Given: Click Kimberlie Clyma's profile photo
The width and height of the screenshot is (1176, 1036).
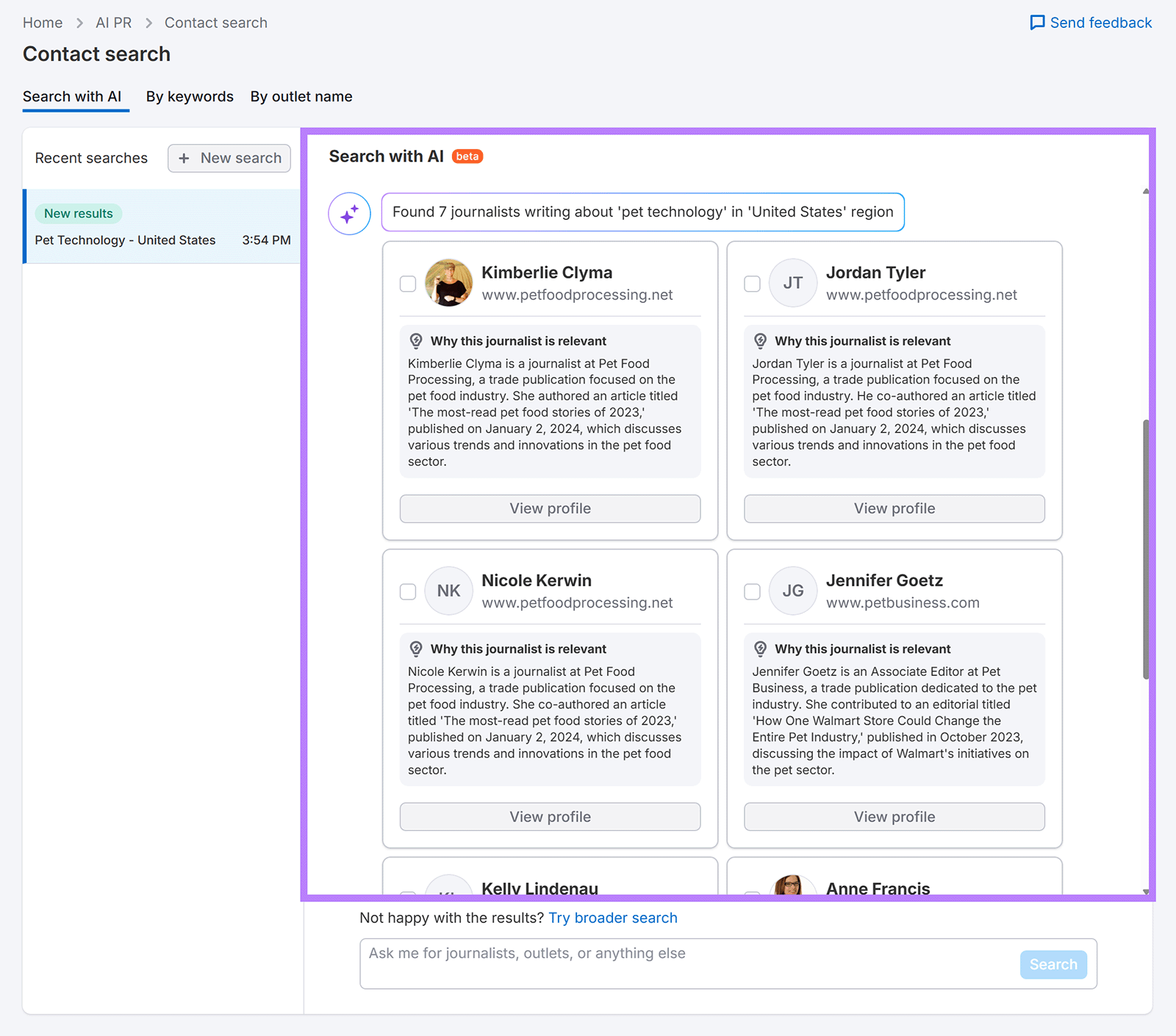Looking at the screenshot, I should tap(448, 283).
